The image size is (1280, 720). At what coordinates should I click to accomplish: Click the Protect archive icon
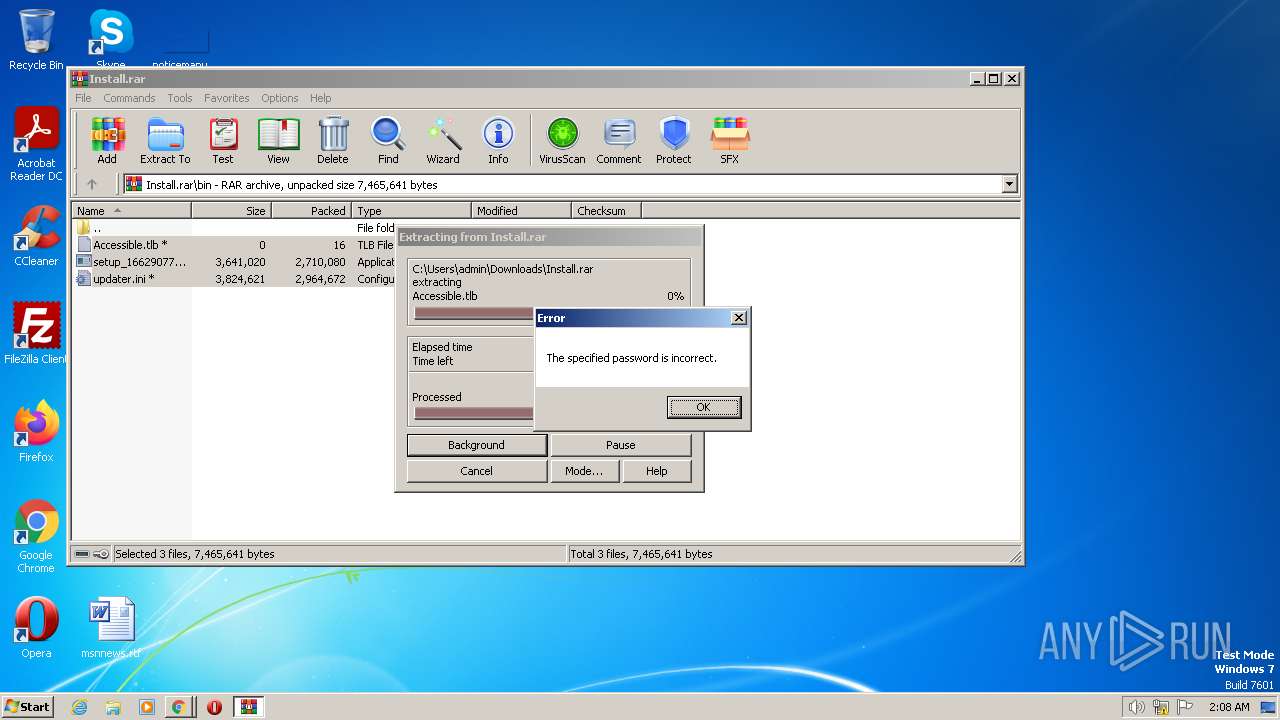674,140
